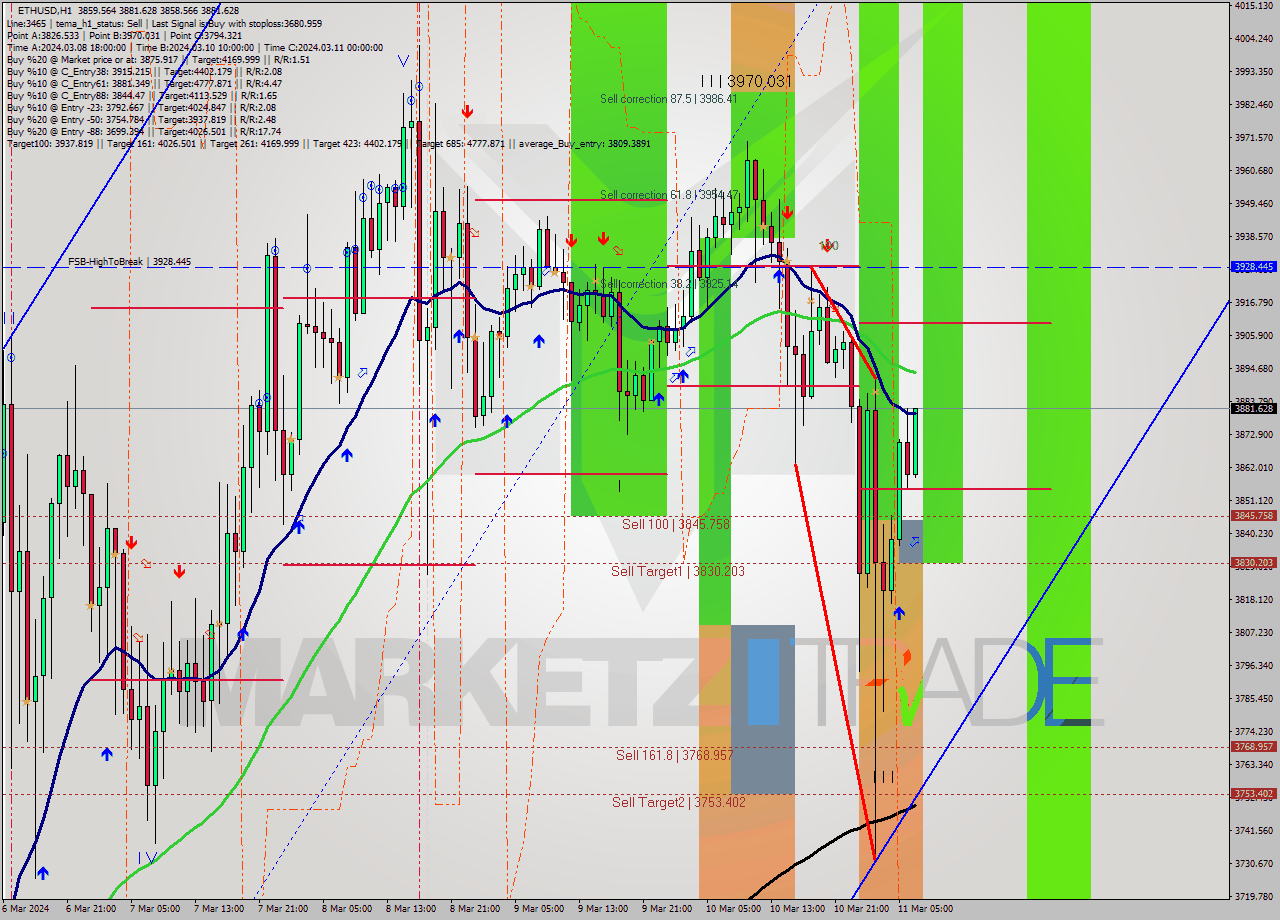Click the 3807.230 price scale value
This screenshot has width=1280, height=920.
[1254, 633]
